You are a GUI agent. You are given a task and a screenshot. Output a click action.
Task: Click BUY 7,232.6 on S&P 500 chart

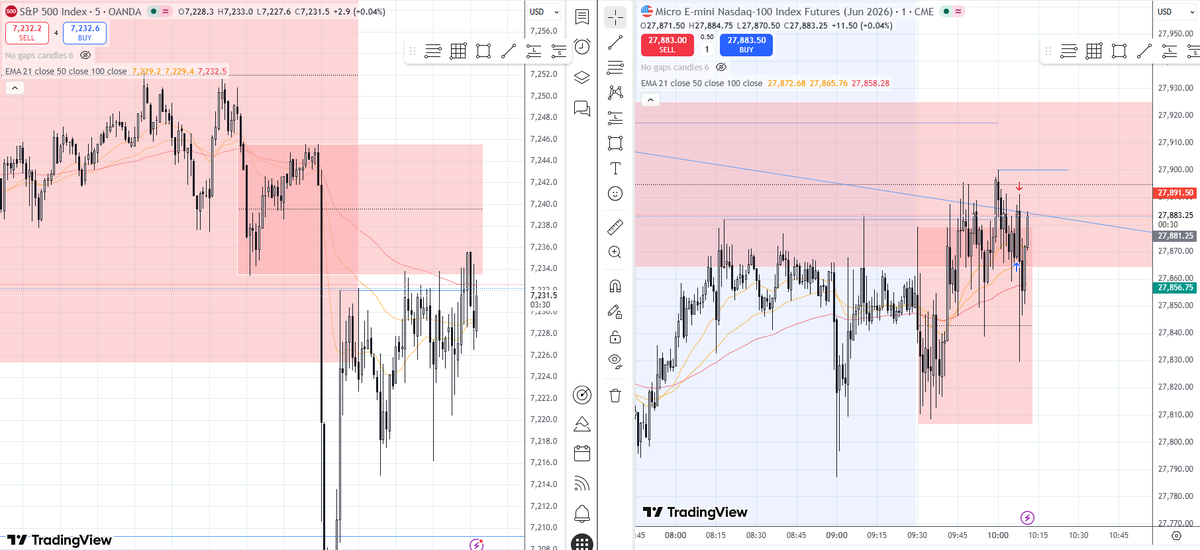85,33
